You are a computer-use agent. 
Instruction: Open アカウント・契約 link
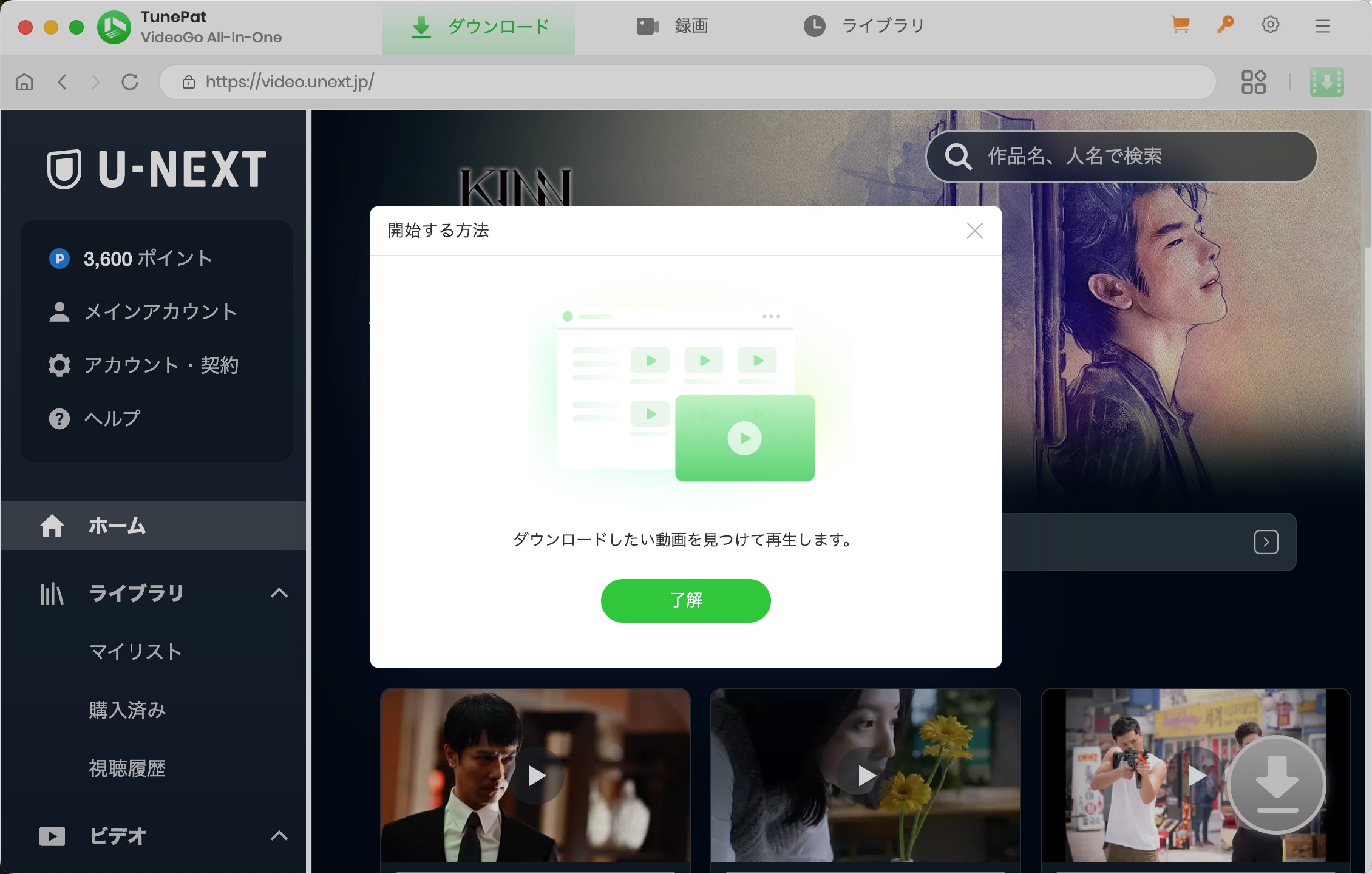(x=161, y=365)
